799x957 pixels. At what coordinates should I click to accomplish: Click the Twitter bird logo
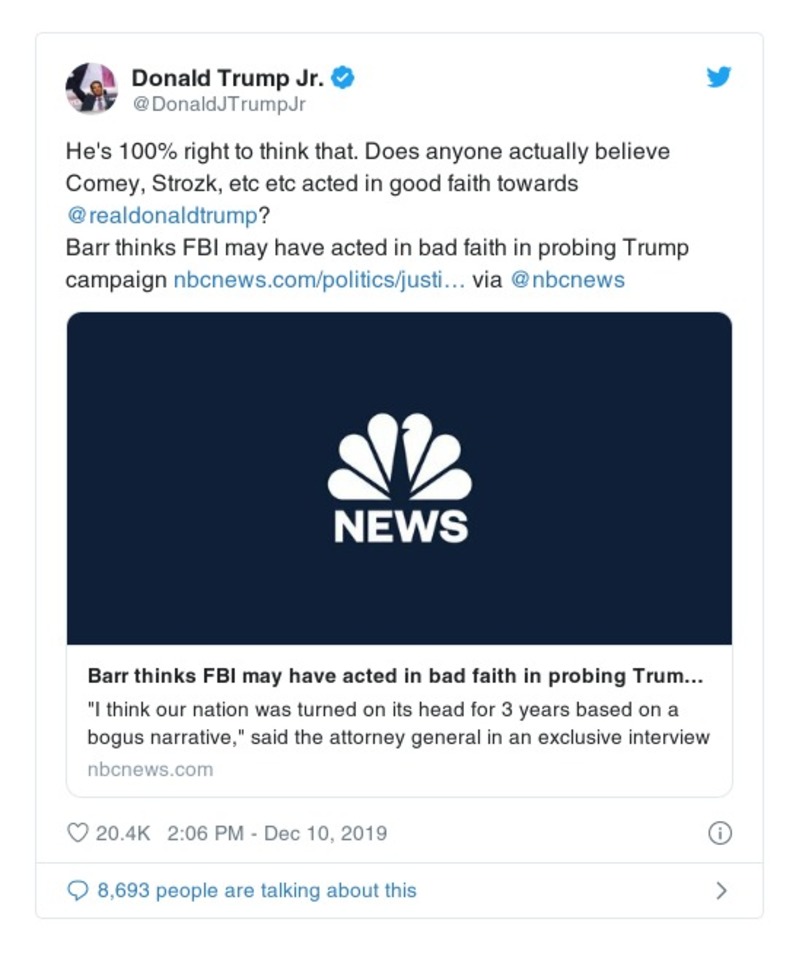pyautogui.click(x=718, y=77)
